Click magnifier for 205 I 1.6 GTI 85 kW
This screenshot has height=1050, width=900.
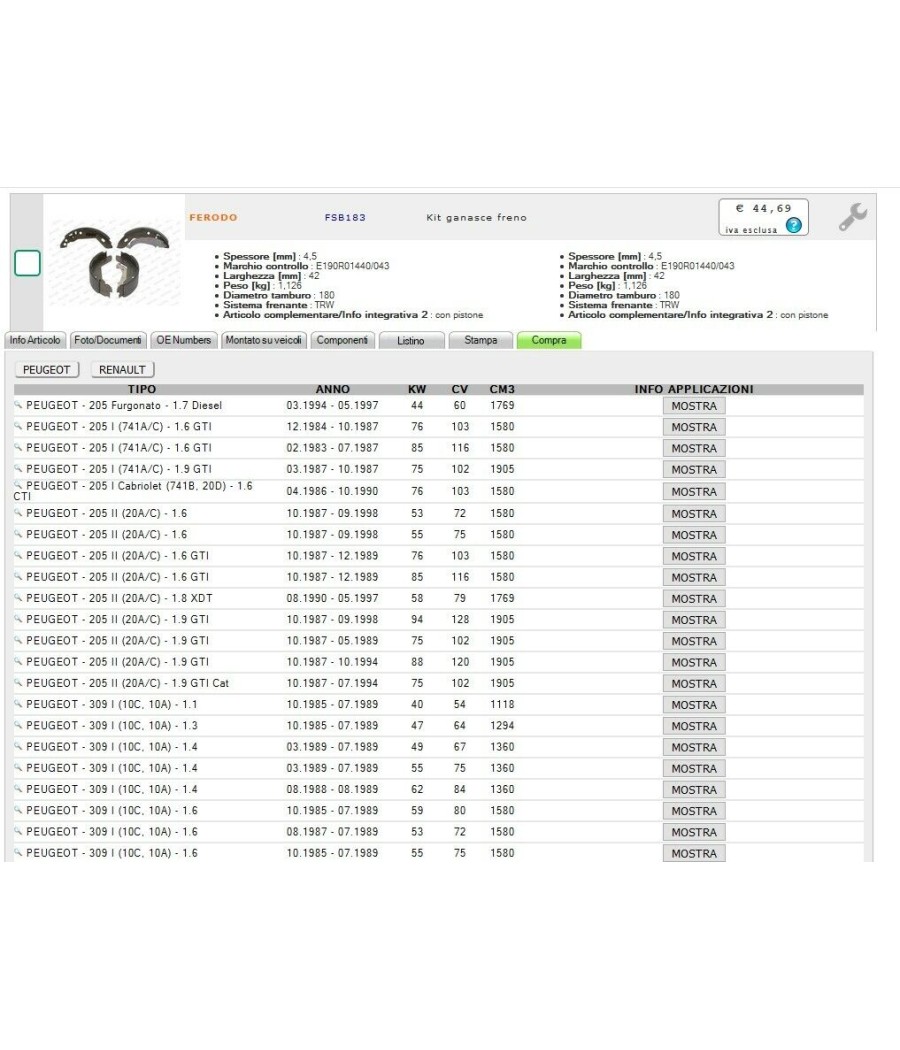18,447
